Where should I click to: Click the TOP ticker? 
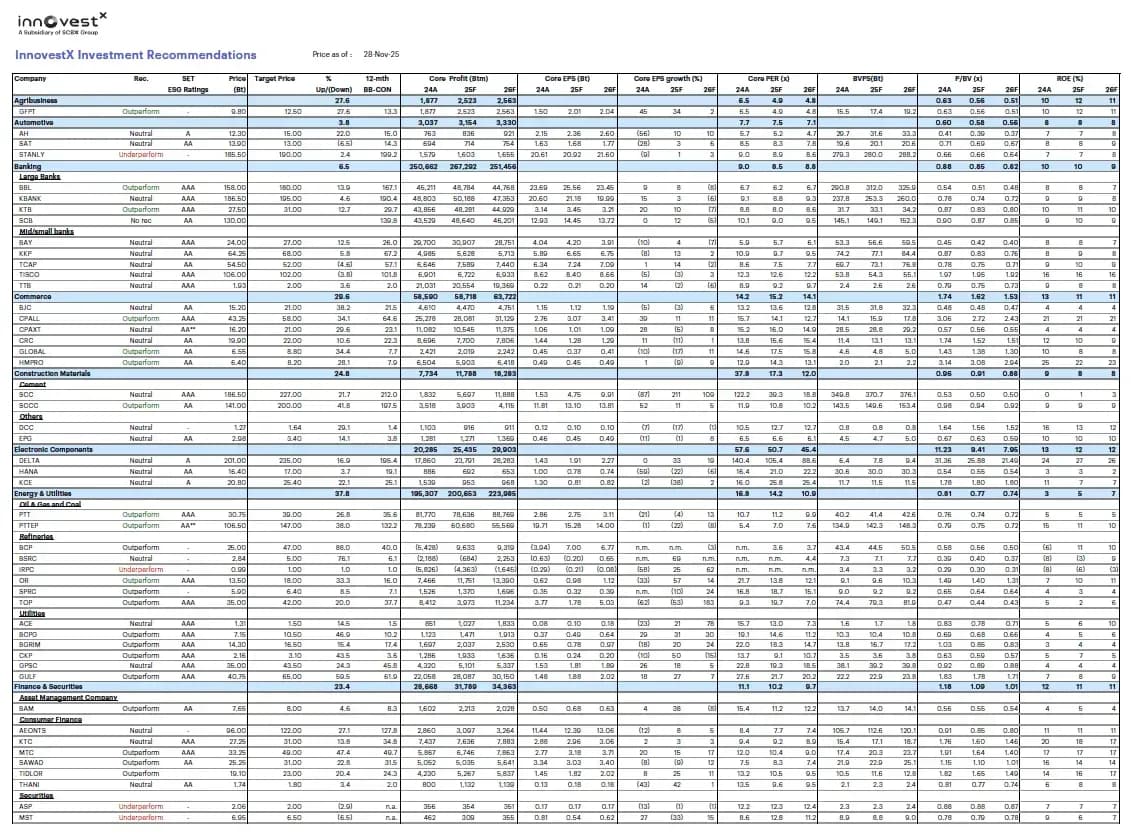(x=25, y=603)
